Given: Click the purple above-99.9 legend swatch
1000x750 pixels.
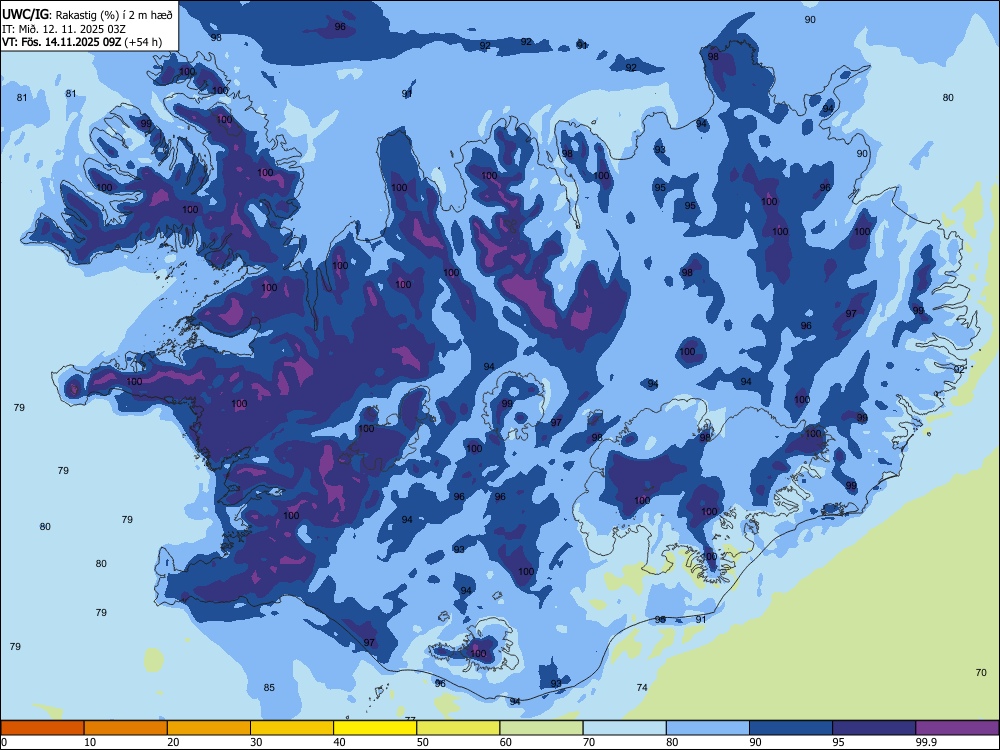Looking at the screenshot, I should tap(957, 728).
